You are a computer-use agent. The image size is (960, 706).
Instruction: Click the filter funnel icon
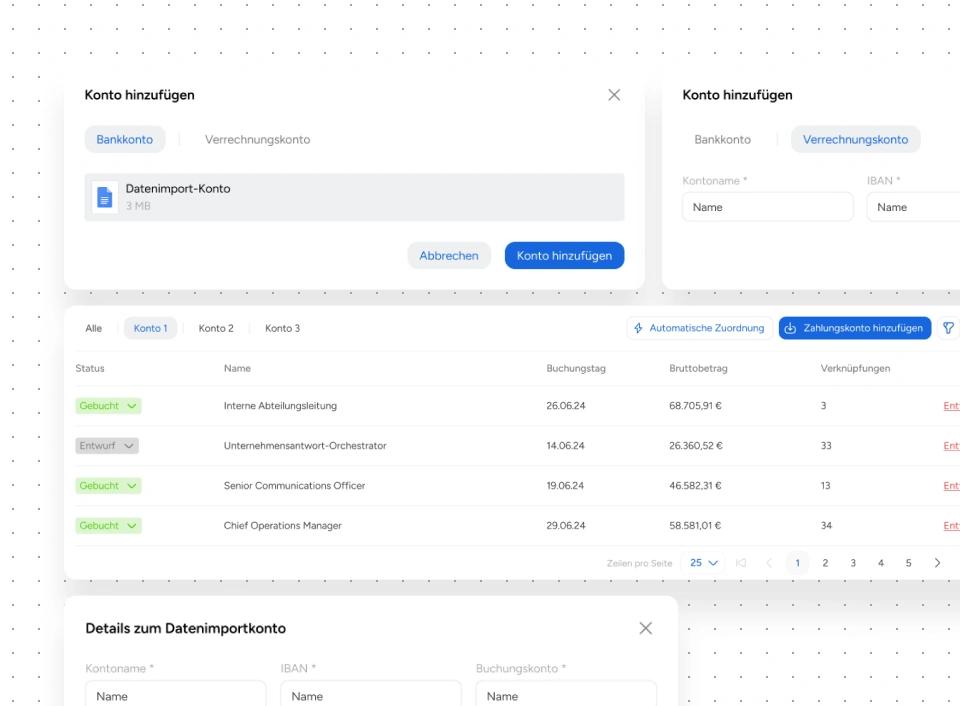948,328
